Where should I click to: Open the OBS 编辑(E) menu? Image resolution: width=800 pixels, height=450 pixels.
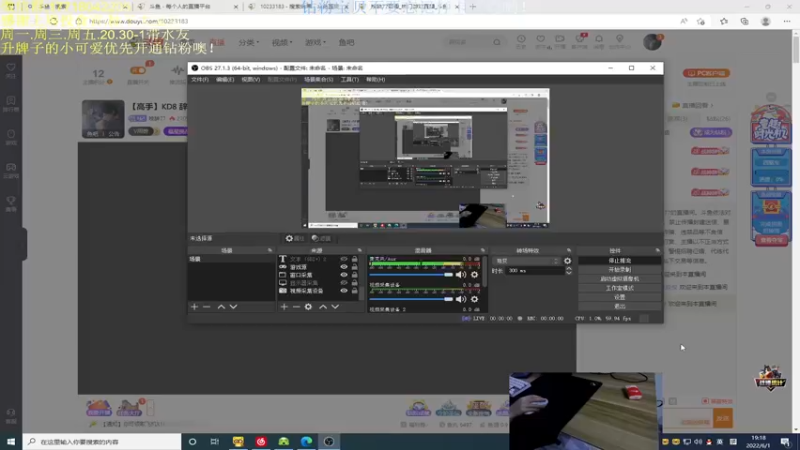(225, 80)
